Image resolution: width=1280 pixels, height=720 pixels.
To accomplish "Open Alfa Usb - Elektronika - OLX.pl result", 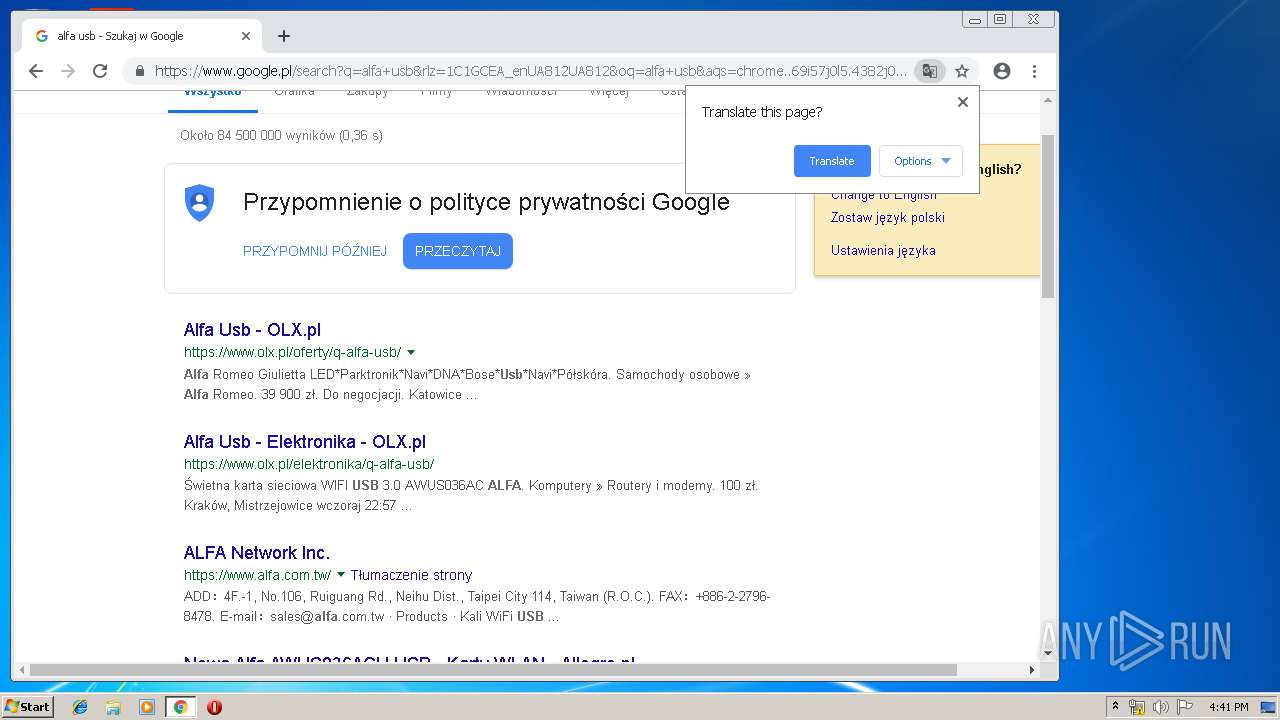I will [305, 442].
